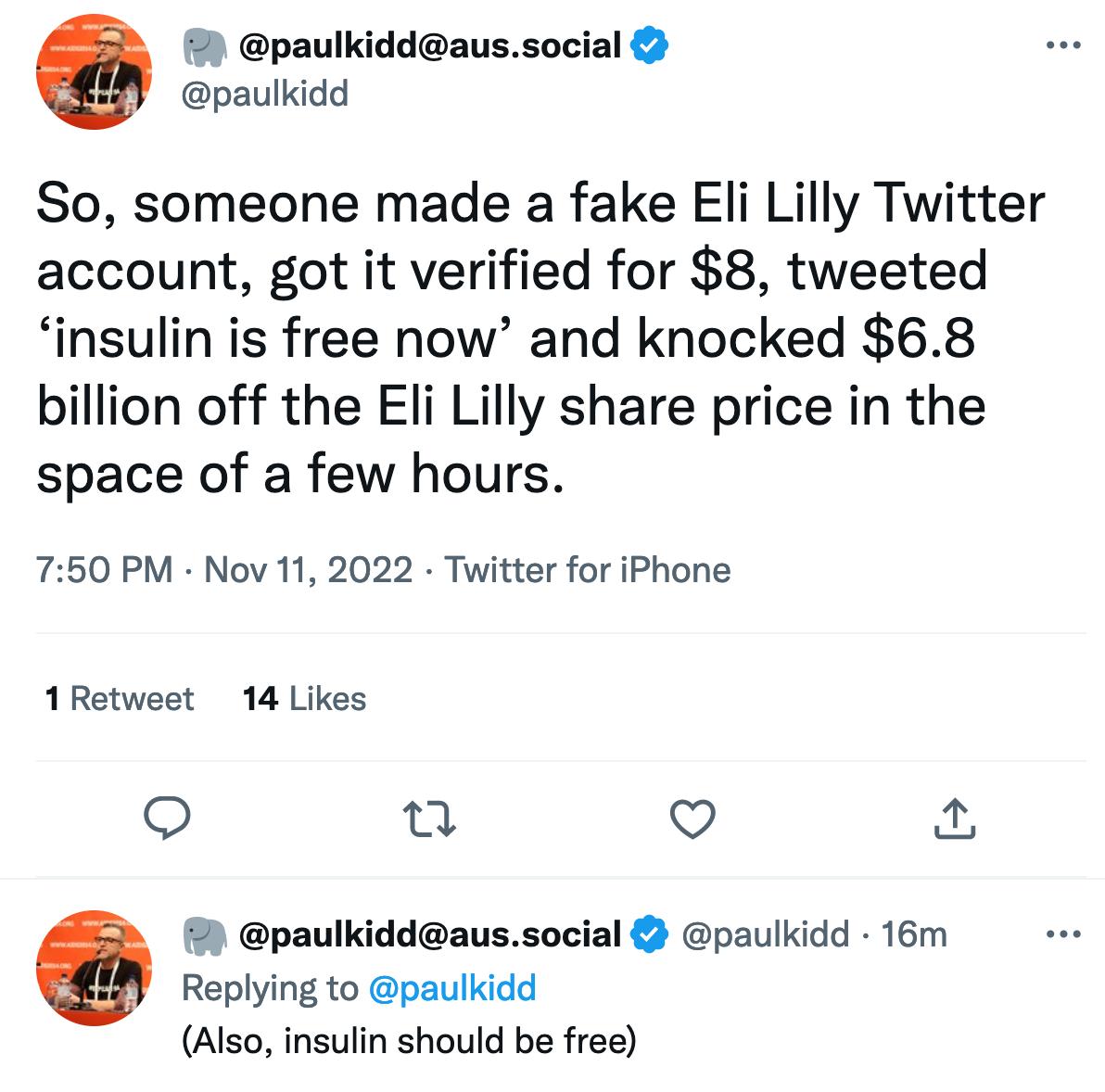Image resolution: width=1105 pixels, height=1092 pixels.
Task: Click the reply speech bubble icon
Action: pyautogui.click(x=168, y=819)
